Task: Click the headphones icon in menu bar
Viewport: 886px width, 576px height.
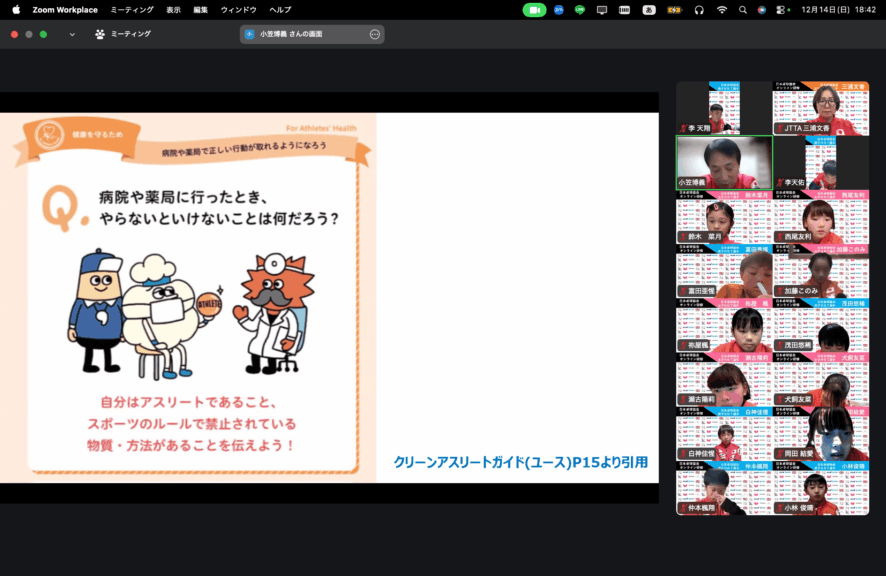Action: pyautogui.click(x=699, y=10)
